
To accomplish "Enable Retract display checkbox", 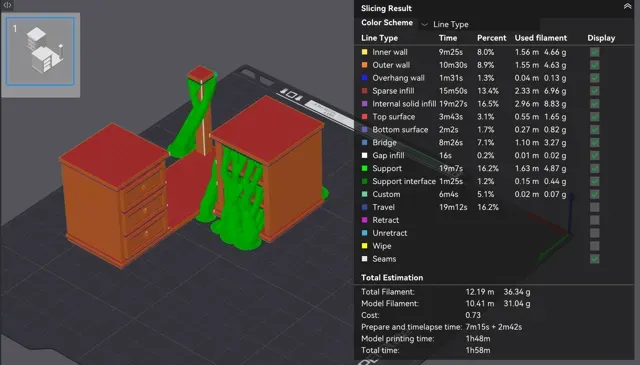I will point(595,220).
